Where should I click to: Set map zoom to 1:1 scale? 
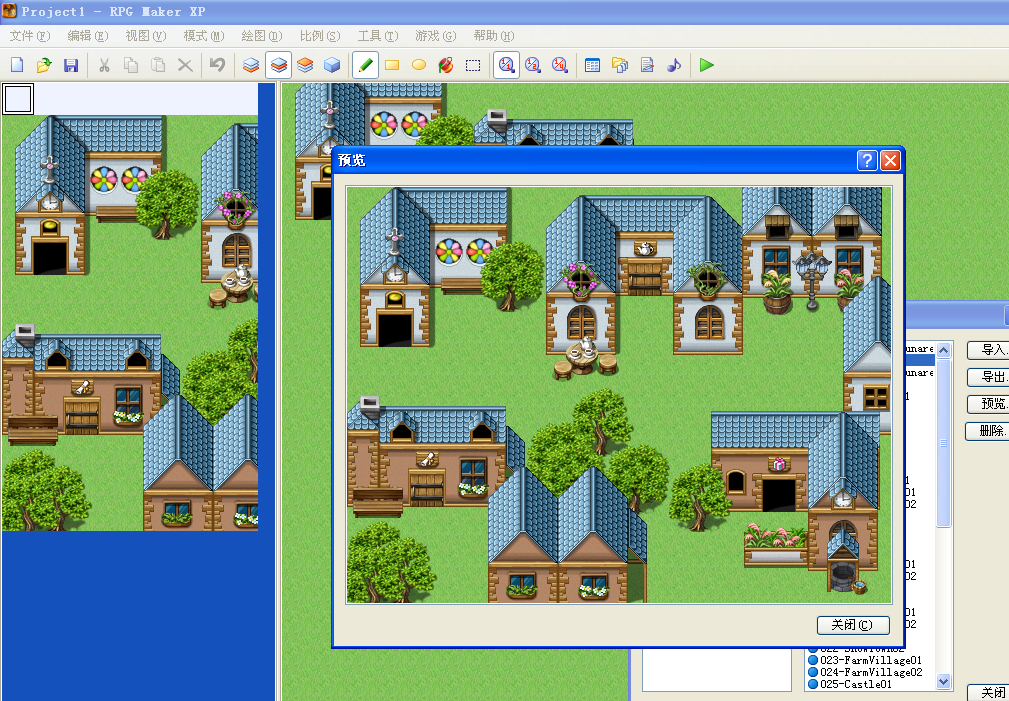point(506,65)
